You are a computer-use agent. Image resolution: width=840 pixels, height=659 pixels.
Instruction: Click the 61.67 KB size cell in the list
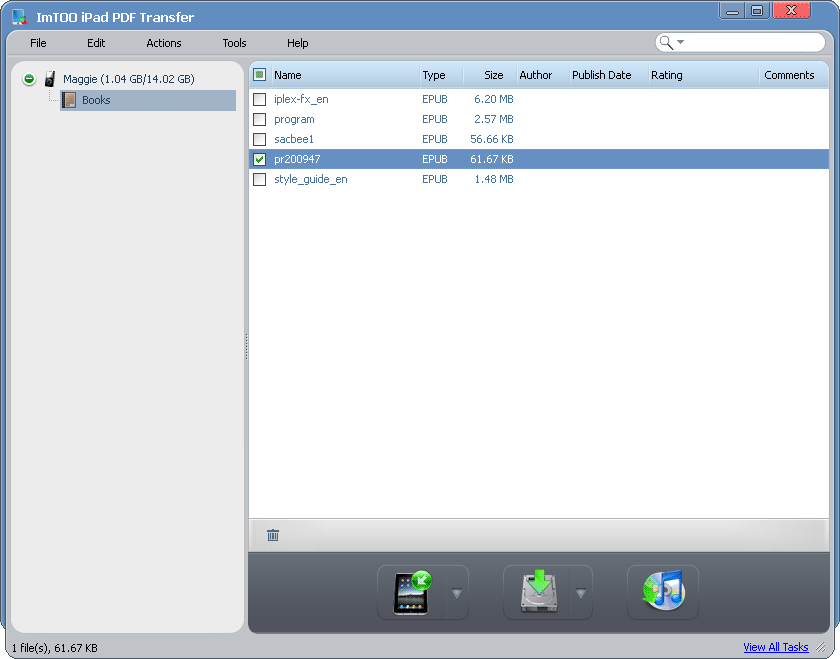[492, 159]
